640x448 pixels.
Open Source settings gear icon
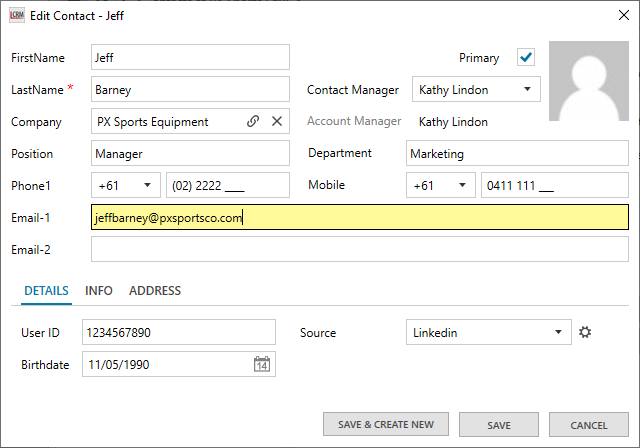pos(585,333)
